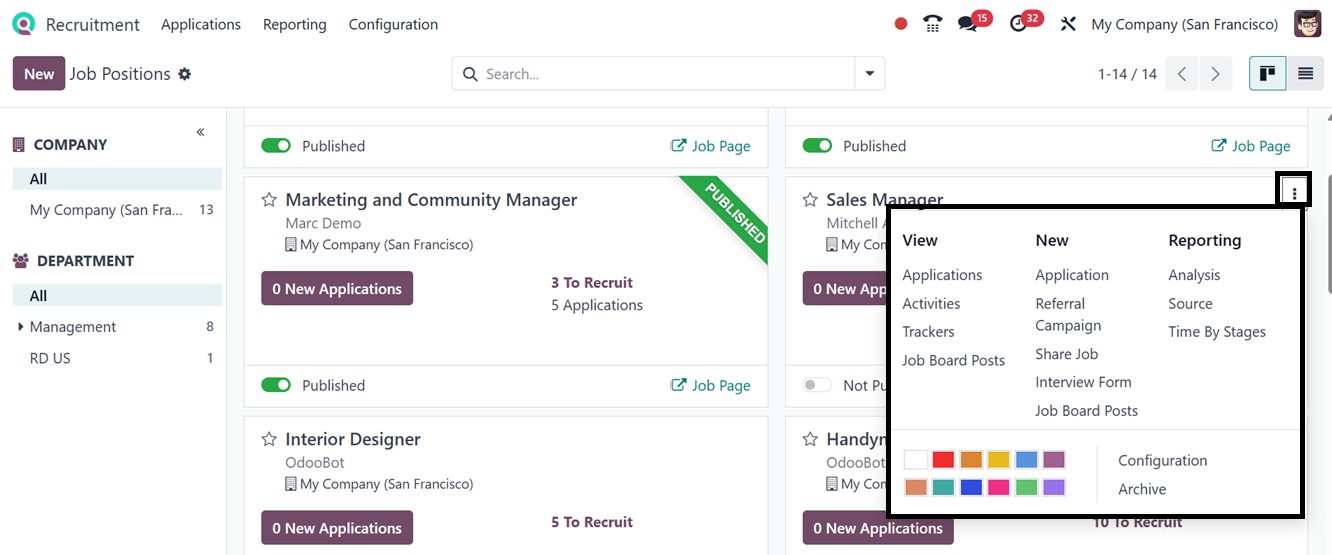Open the developer tools wrench icon
Viewport: 1332px width, 555px height.
1068,24
